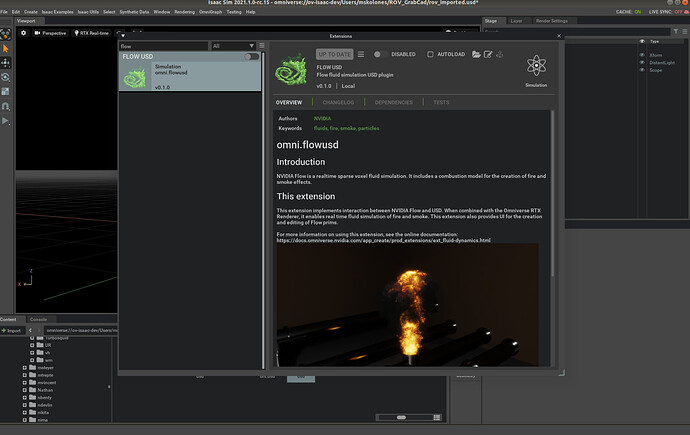Open viewport settings gear
This screenshot has width=690, height=435.
23,33
